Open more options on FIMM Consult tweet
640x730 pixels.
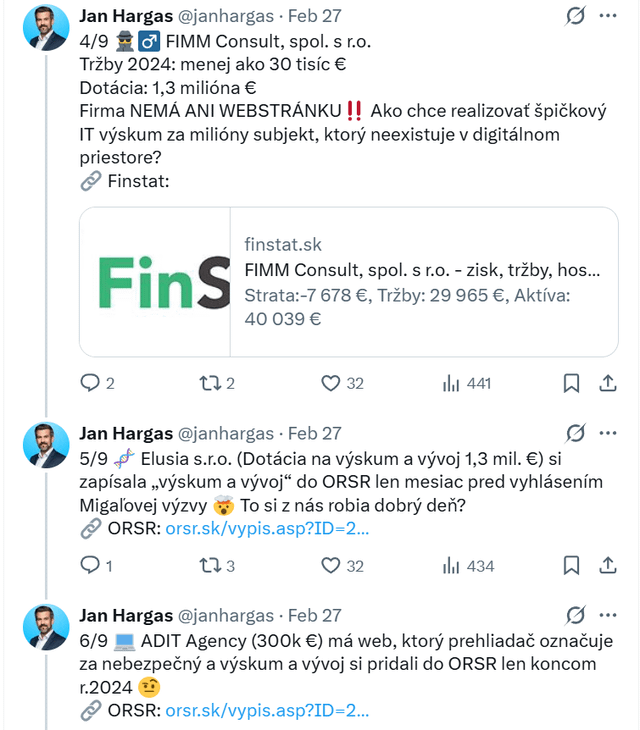[x=607, y=16]
